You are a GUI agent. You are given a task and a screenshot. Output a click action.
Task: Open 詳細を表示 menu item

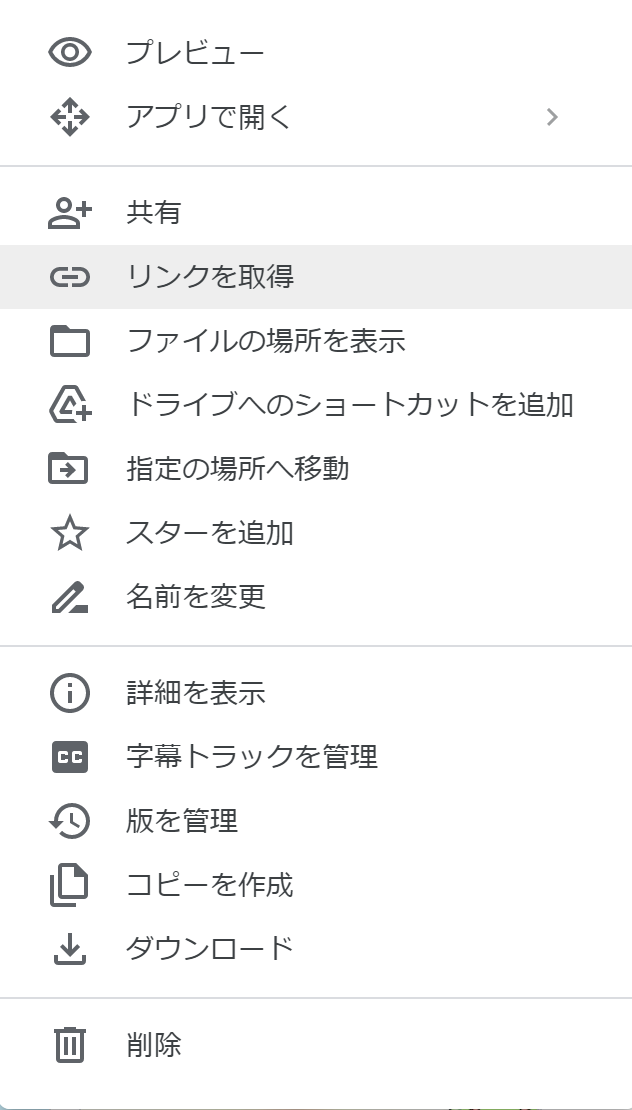(x=196, y=693)
